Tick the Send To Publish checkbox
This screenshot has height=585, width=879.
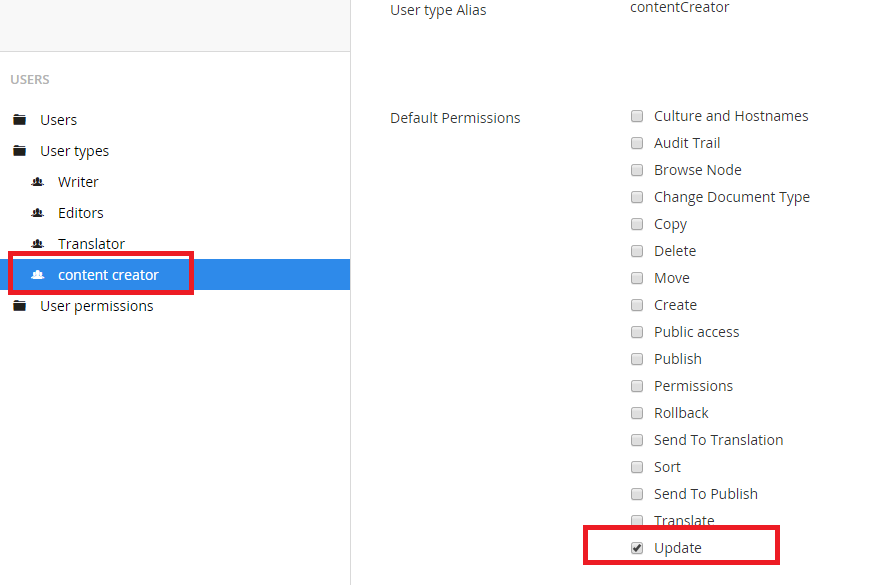pos(637,494)
